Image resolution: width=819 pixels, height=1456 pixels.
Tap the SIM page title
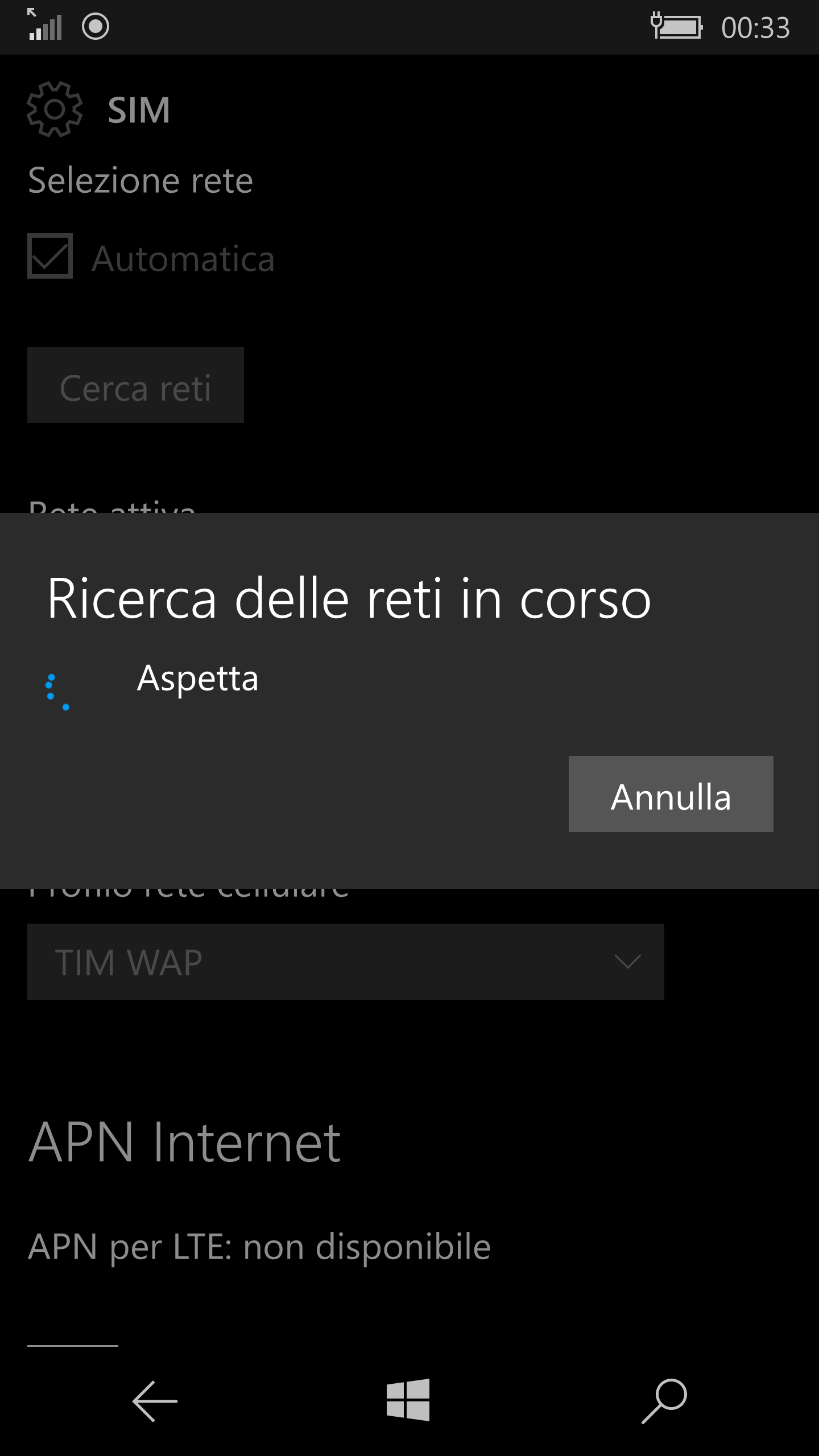[x=139, y=110]
